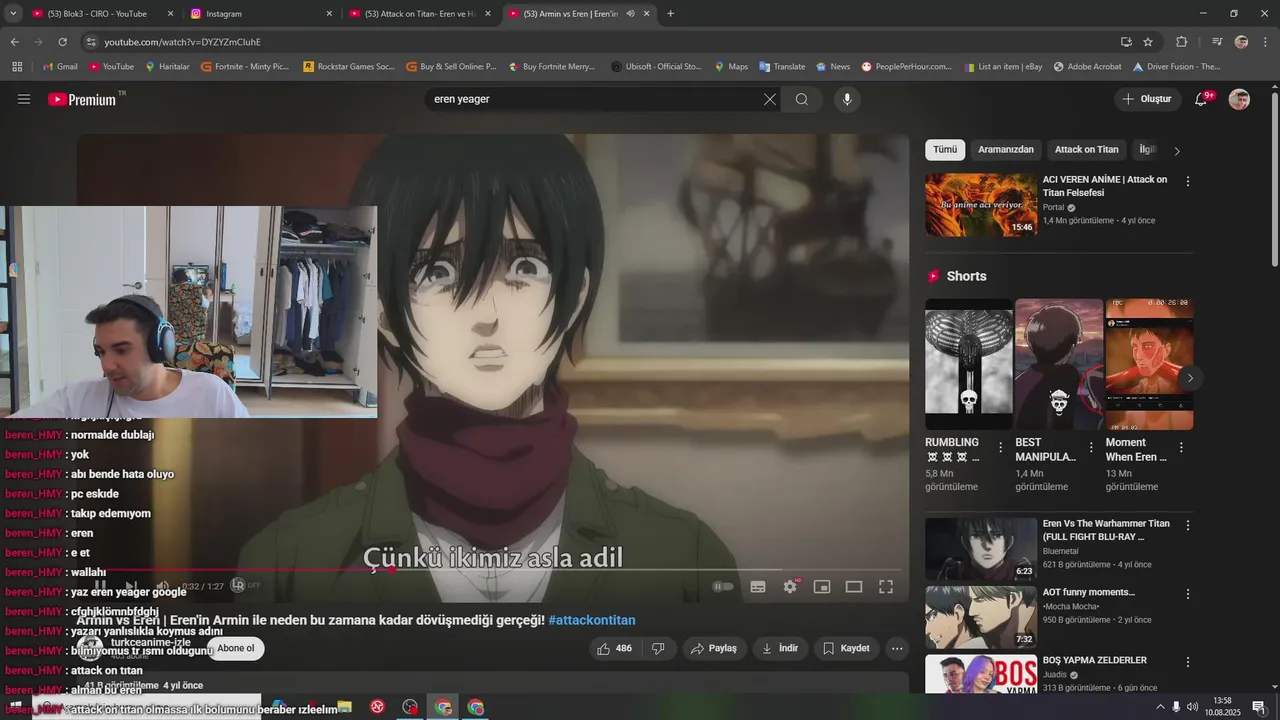Open the RUMBLING short thumbnail

(x=969, y=364)
